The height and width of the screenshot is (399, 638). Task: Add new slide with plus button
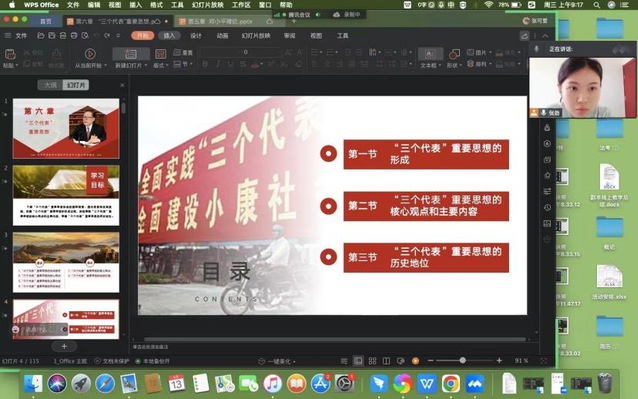click(64, 346)
